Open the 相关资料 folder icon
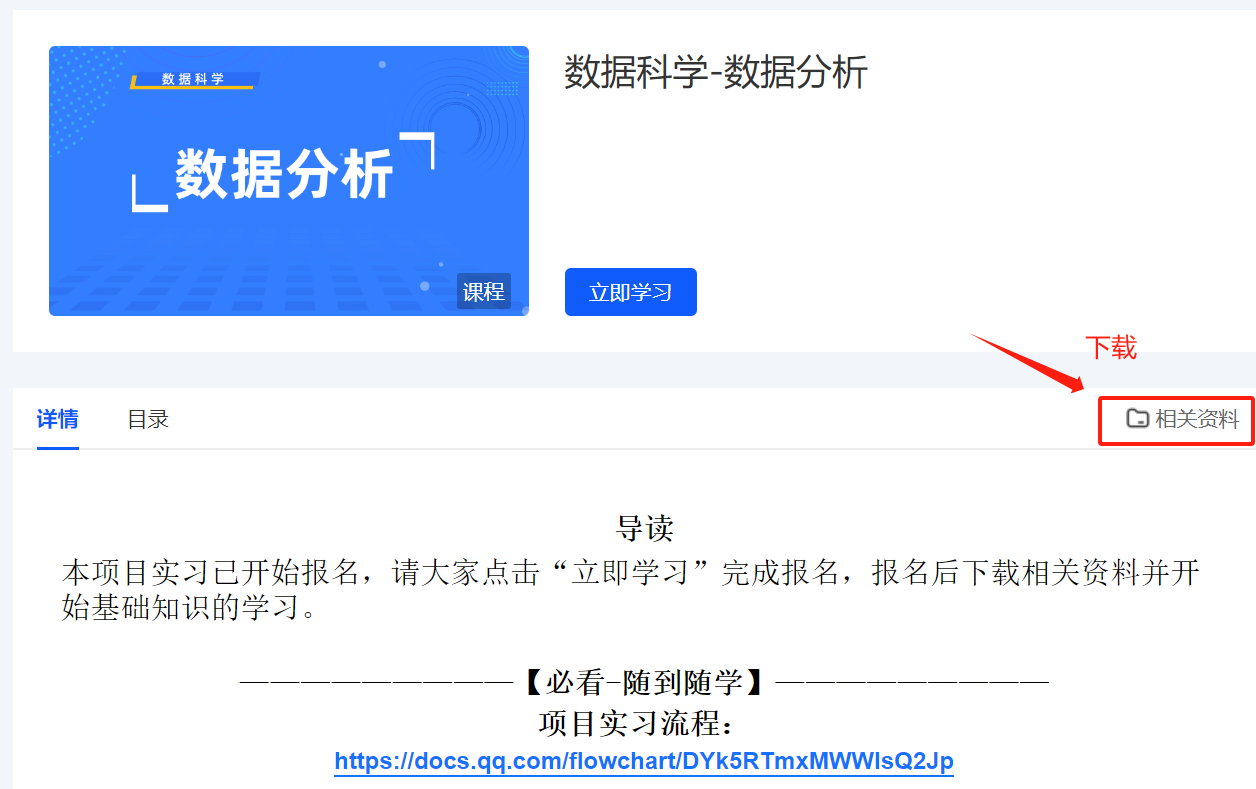The height and width of the screenshot is (789, 1256). [x=1137, y=419]
